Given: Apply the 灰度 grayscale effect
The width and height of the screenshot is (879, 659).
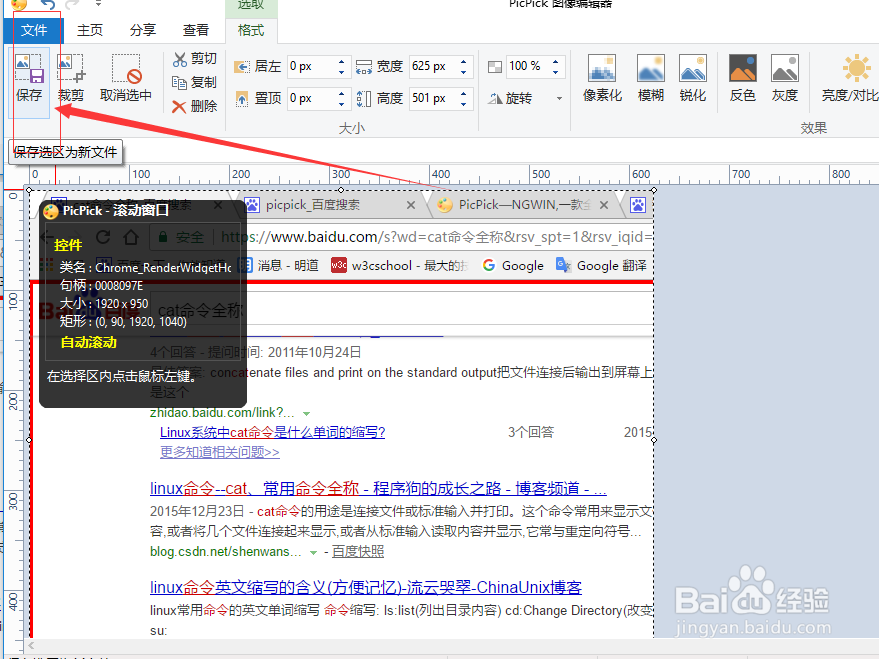Looking at the screenshot, I should 785,78.
